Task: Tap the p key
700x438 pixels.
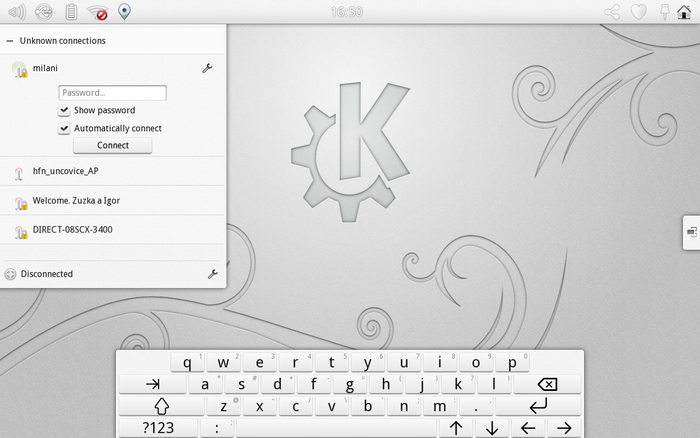Action: click(x=512, y=362)
